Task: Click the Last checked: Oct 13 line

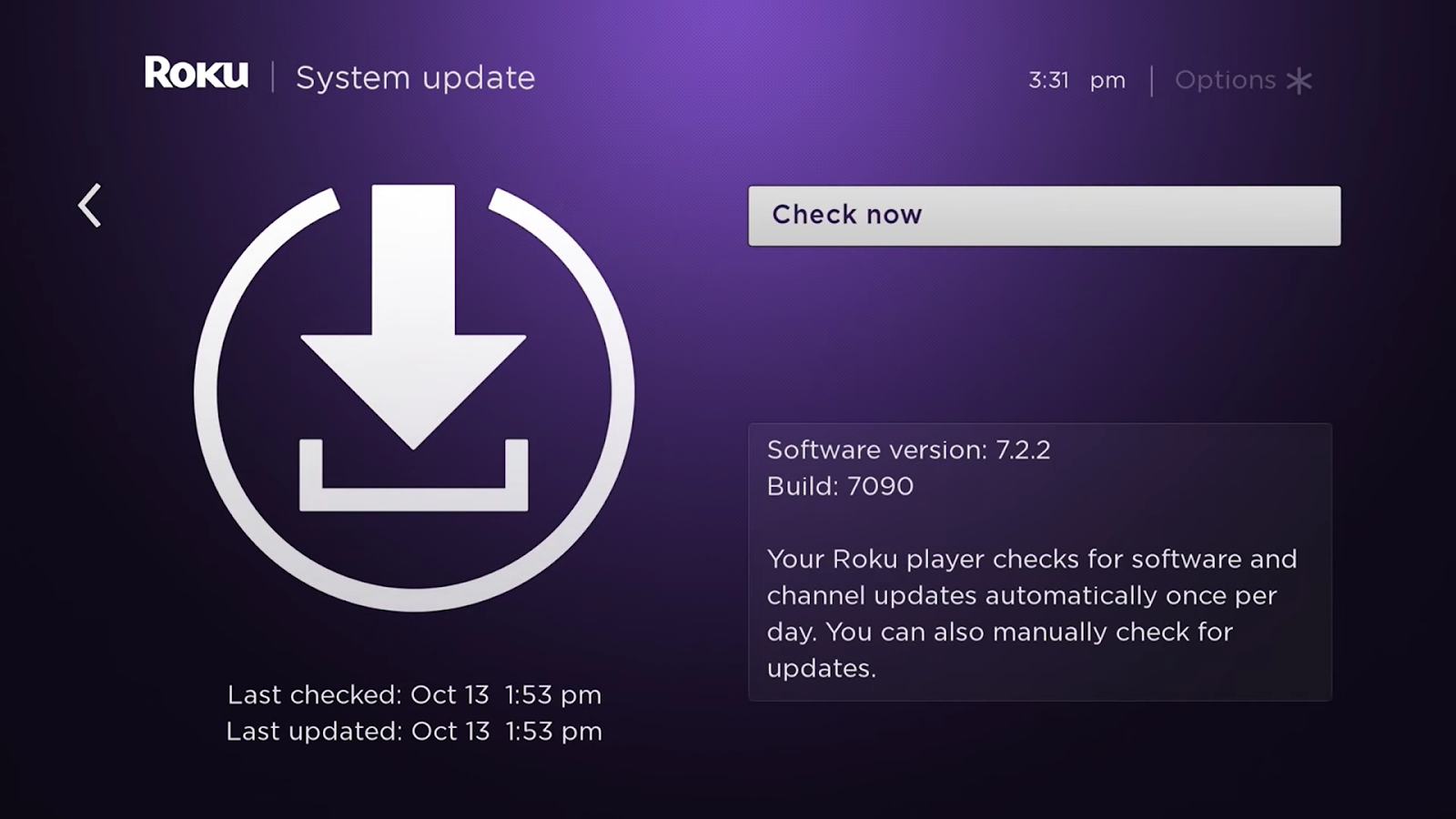Action: coord(414,695)
